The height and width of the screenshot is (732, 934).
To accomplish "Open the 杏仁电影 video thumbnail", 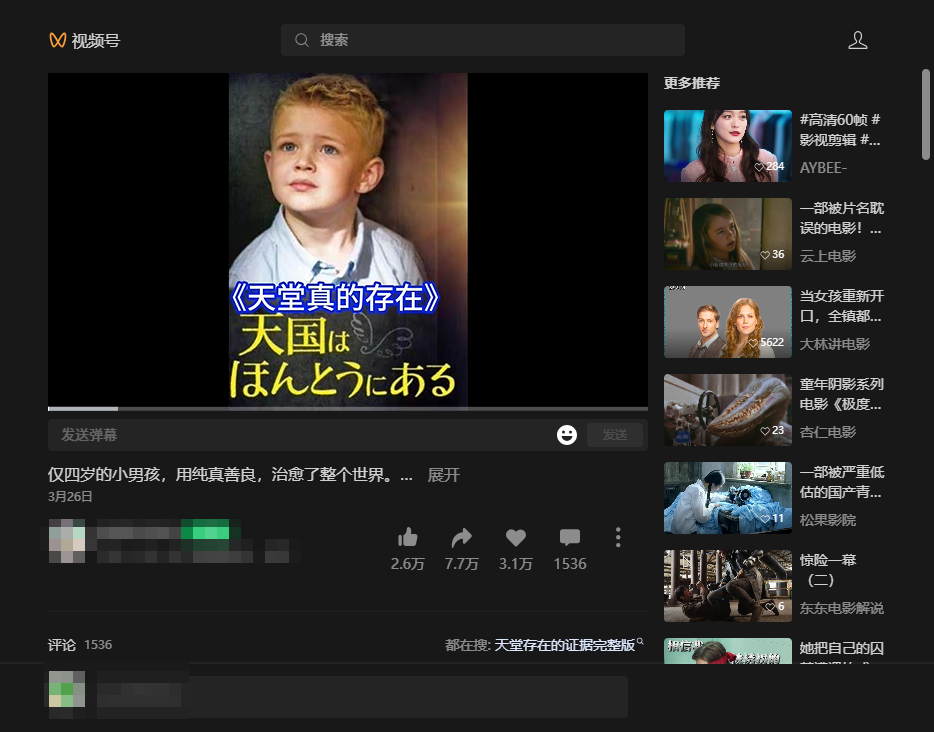I will tap(727, 410).
